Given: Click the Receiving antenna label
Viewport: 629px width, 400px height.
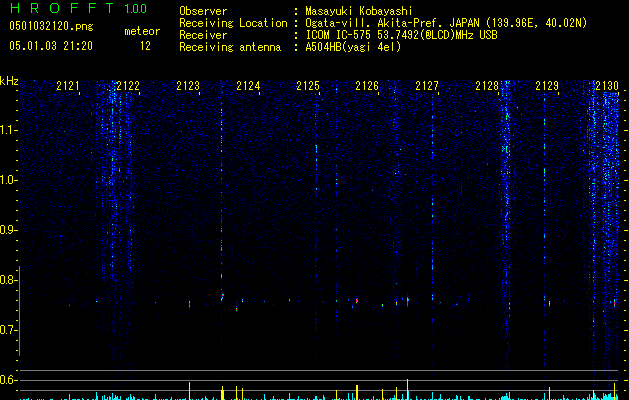Looking at the screenshot, I should point(230,47).
